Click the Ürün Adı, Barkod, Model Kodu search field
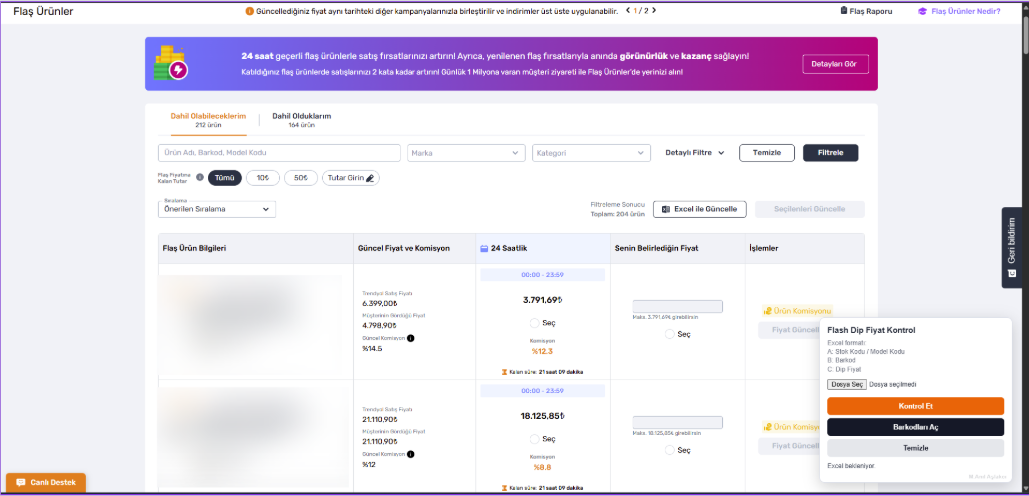 point(280,153)
